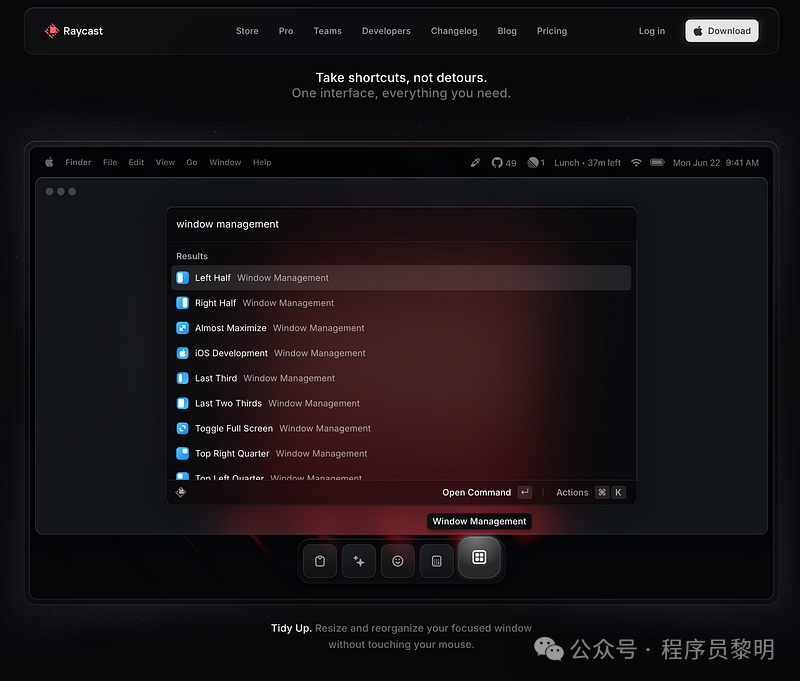The image size is (800, 681).
Task: Select the Right Half result
Action: tap(401, 303)
